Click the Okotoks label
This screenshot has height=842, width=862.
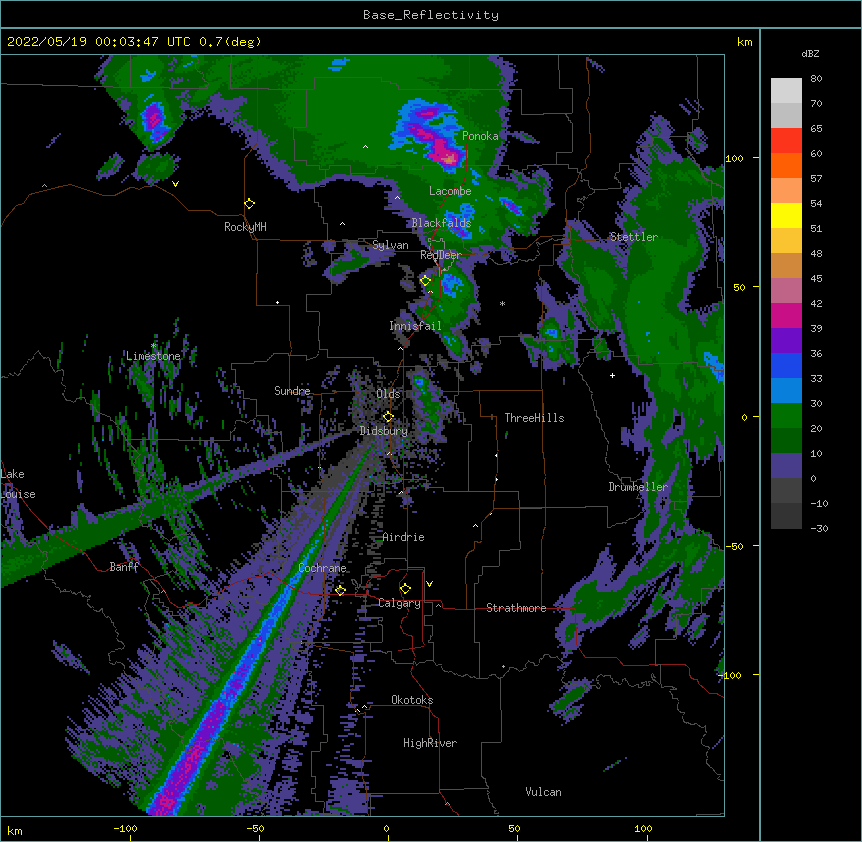tap(412, 700)
